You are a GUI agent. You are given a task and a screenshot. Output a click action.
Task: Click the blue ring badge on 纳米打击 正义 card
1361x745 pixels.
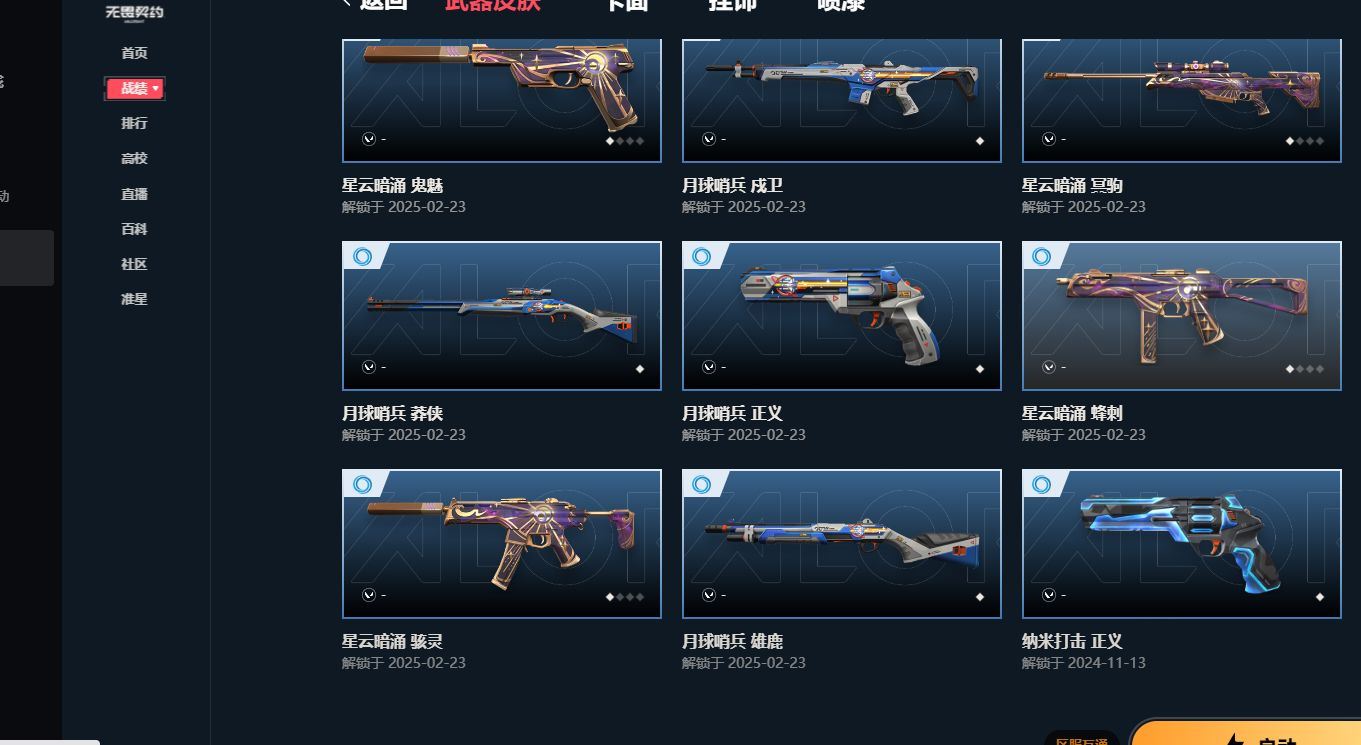1042,485
